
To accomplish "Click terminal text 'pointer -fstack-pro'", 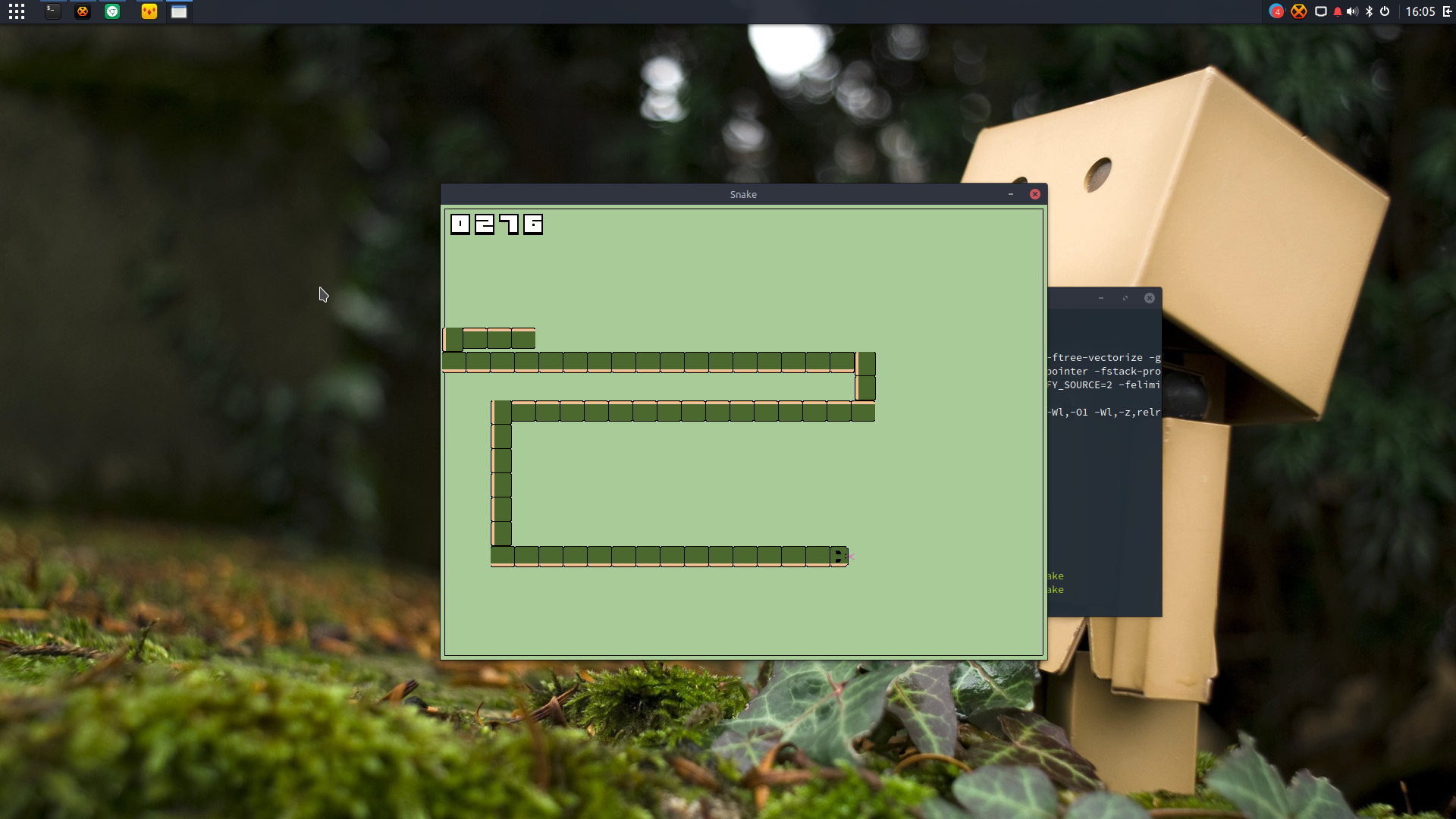I will point(1104,372).
